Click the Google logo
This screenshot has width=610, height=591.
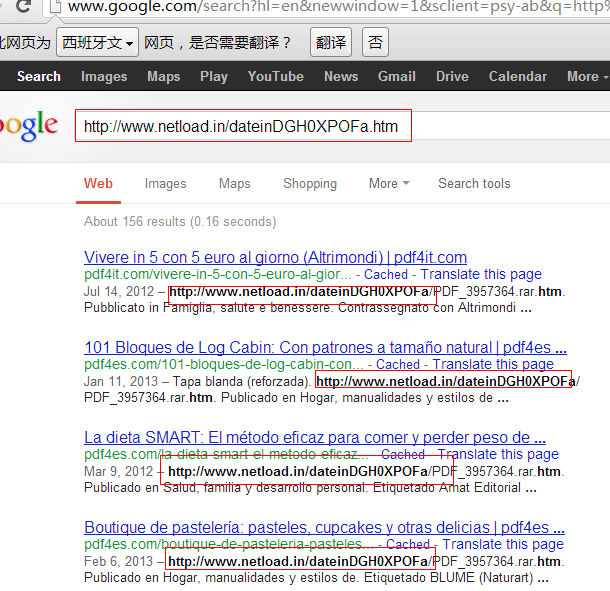[28, 126]
